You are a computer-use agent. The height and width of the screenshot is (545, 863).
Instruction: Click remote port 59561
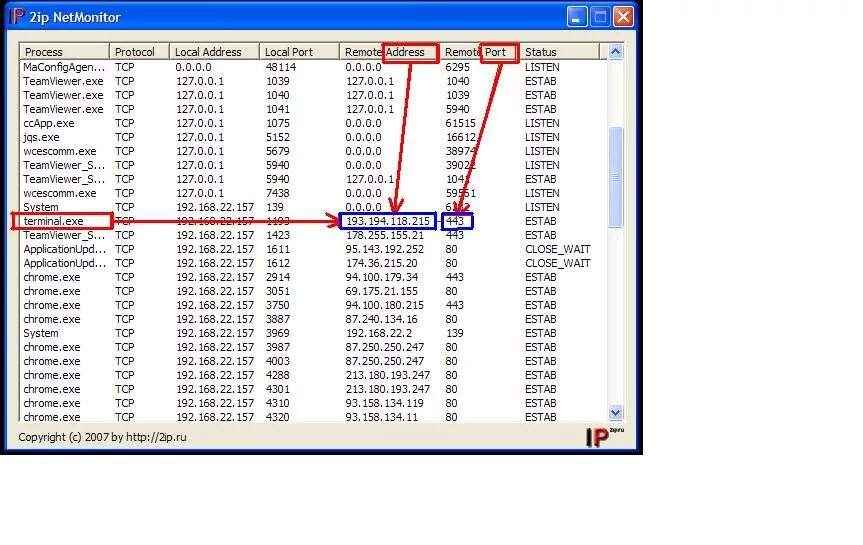[x=460, y=193]
